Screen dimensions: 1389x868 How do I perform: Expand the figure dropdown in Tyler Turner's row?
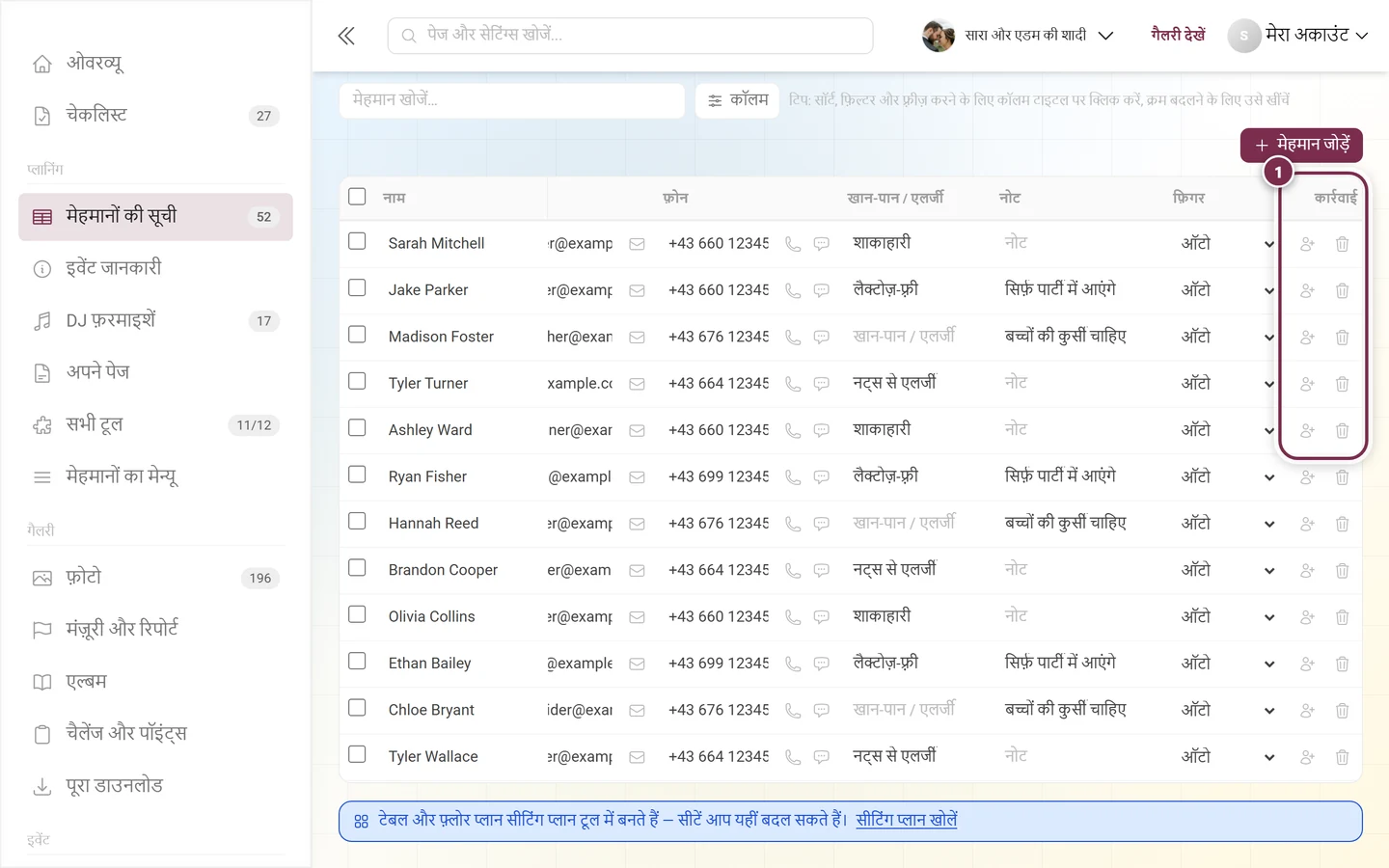1227,384
